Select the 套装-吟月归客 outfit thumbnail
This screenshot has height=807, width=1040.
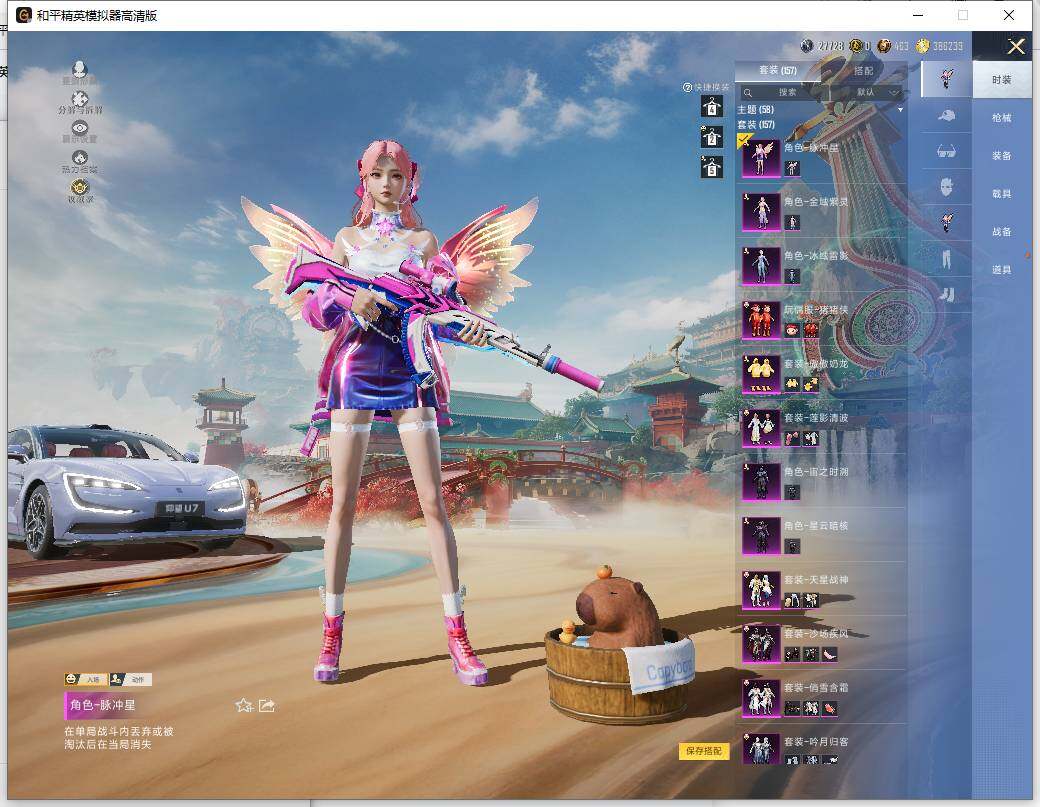coord(761,749)
